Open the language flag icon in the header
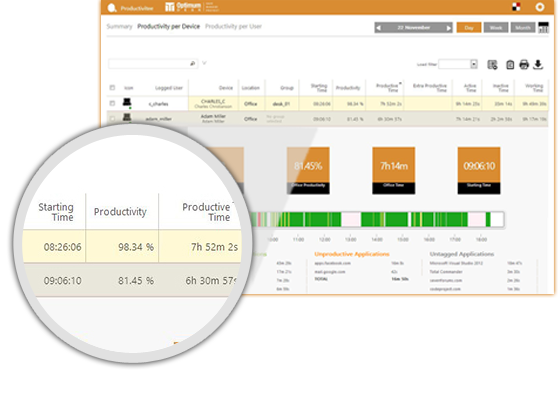Image resolution: width=560 pixels, height=396 pixels. click(x=516, y=7)
